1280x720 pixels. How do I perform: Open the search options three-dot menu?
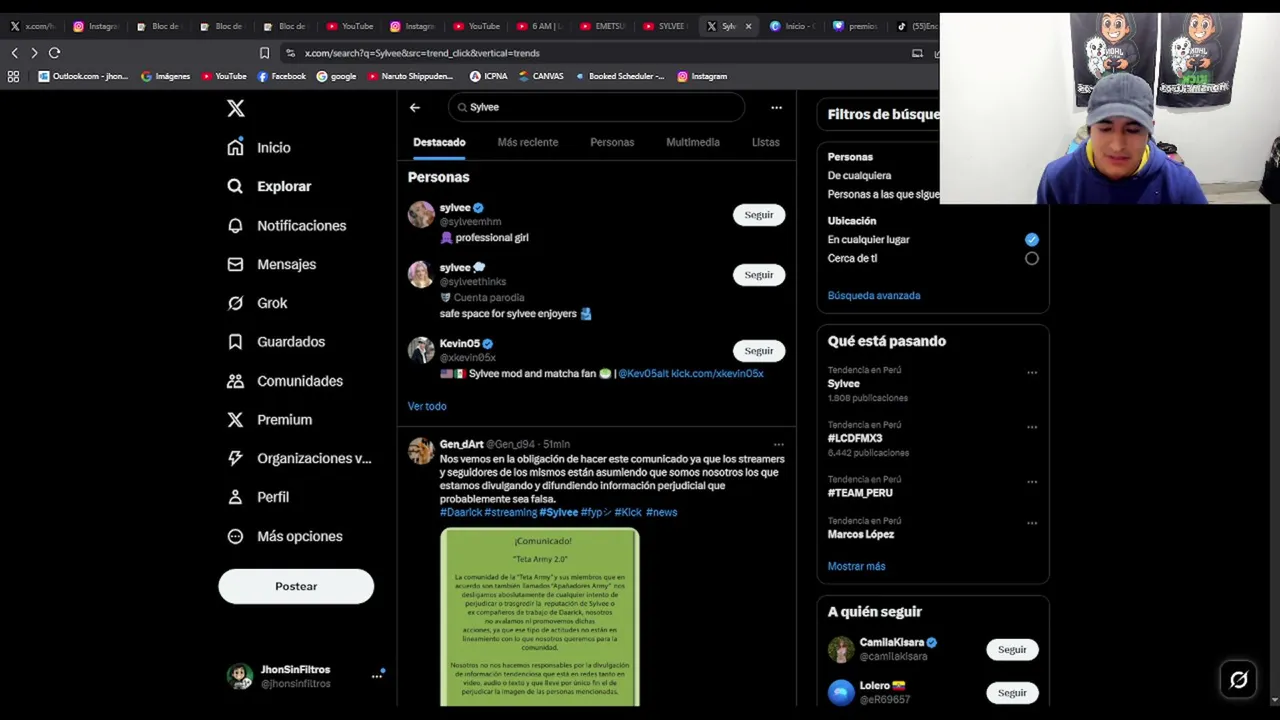(776, 107)
